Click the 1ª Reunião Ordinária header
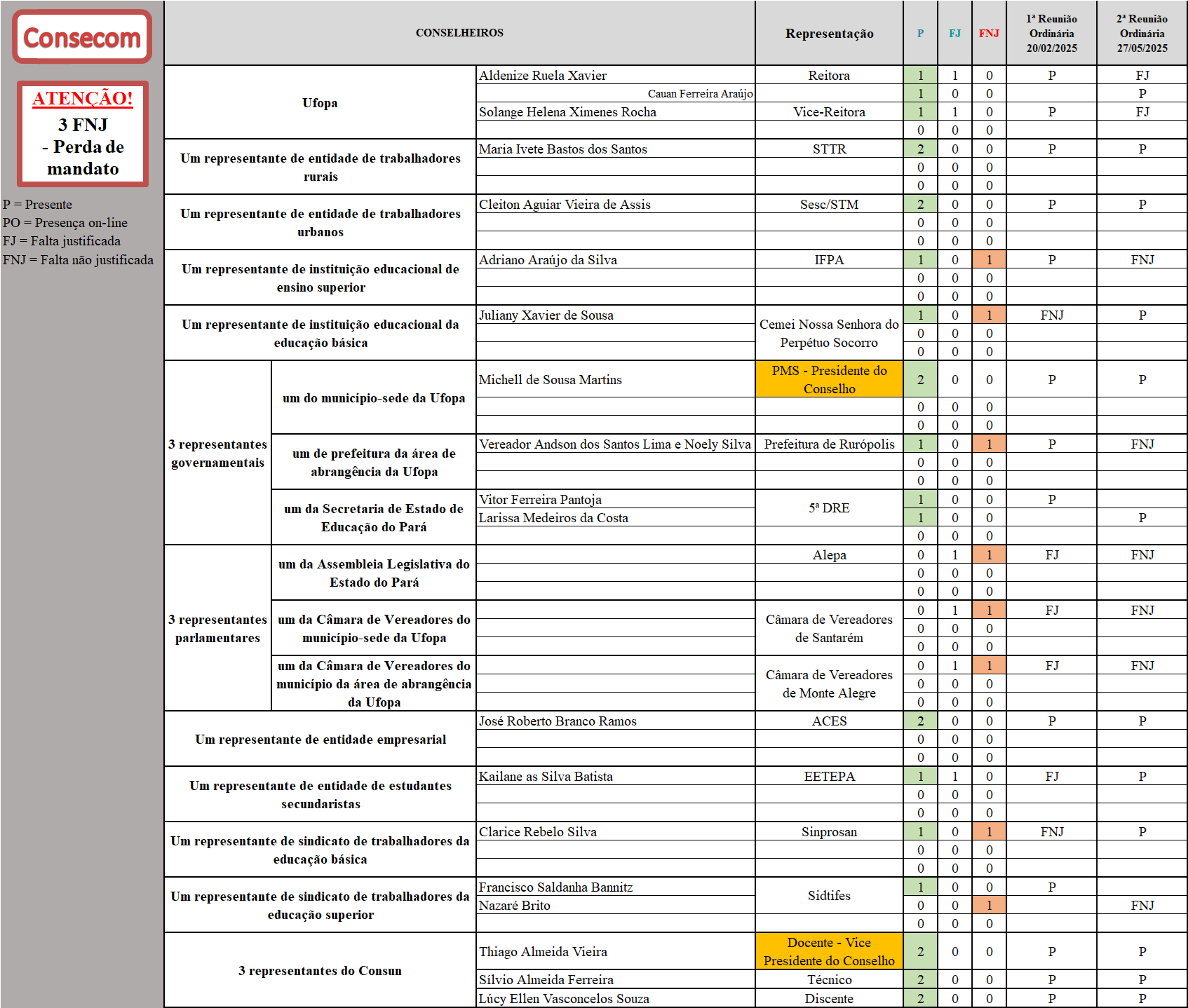 tap(1052, 32)
